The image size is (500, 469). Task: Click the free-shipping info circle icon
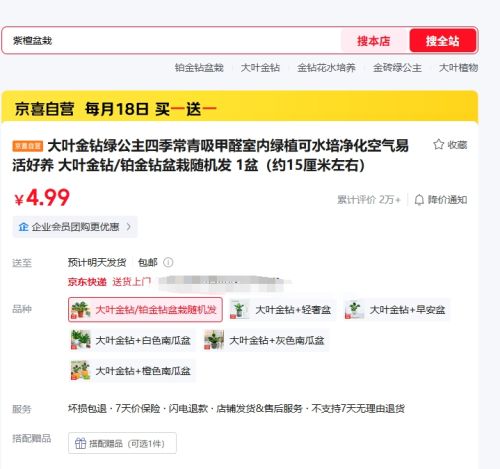[168, 262]
